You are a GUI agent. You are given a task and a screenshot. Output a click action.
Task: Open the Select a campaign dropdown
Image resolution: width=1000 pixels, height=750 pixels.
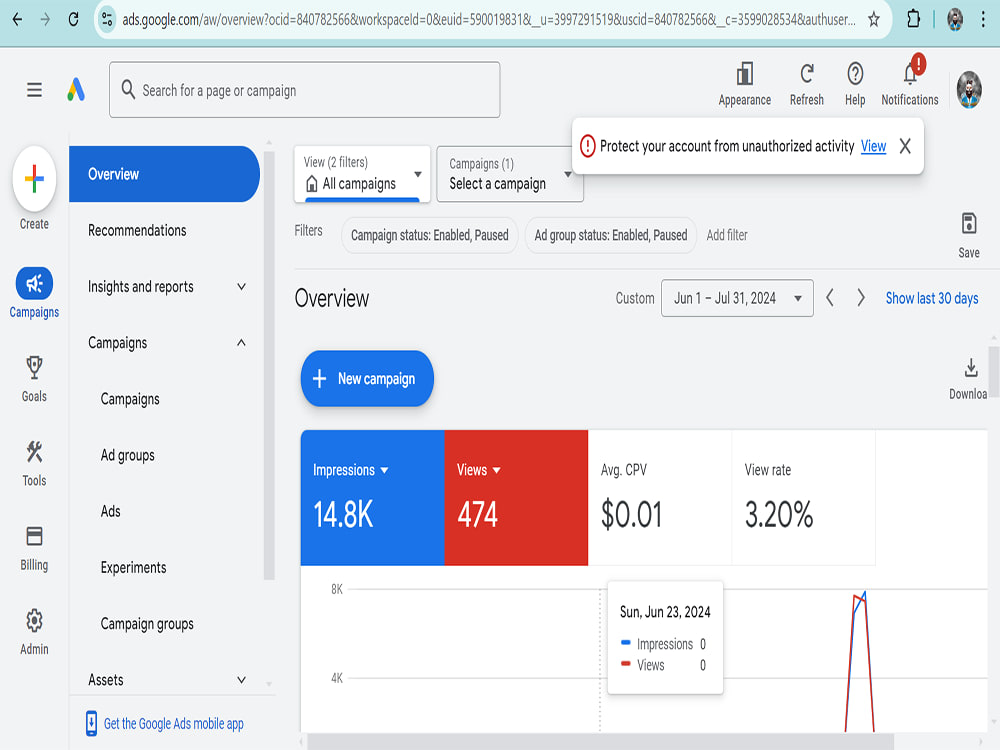point(510,174)
